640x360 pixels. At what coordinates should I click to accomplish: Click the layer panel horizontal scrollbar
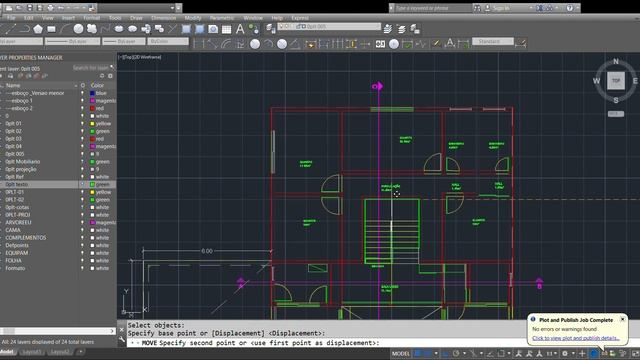[x=57, y=331]
